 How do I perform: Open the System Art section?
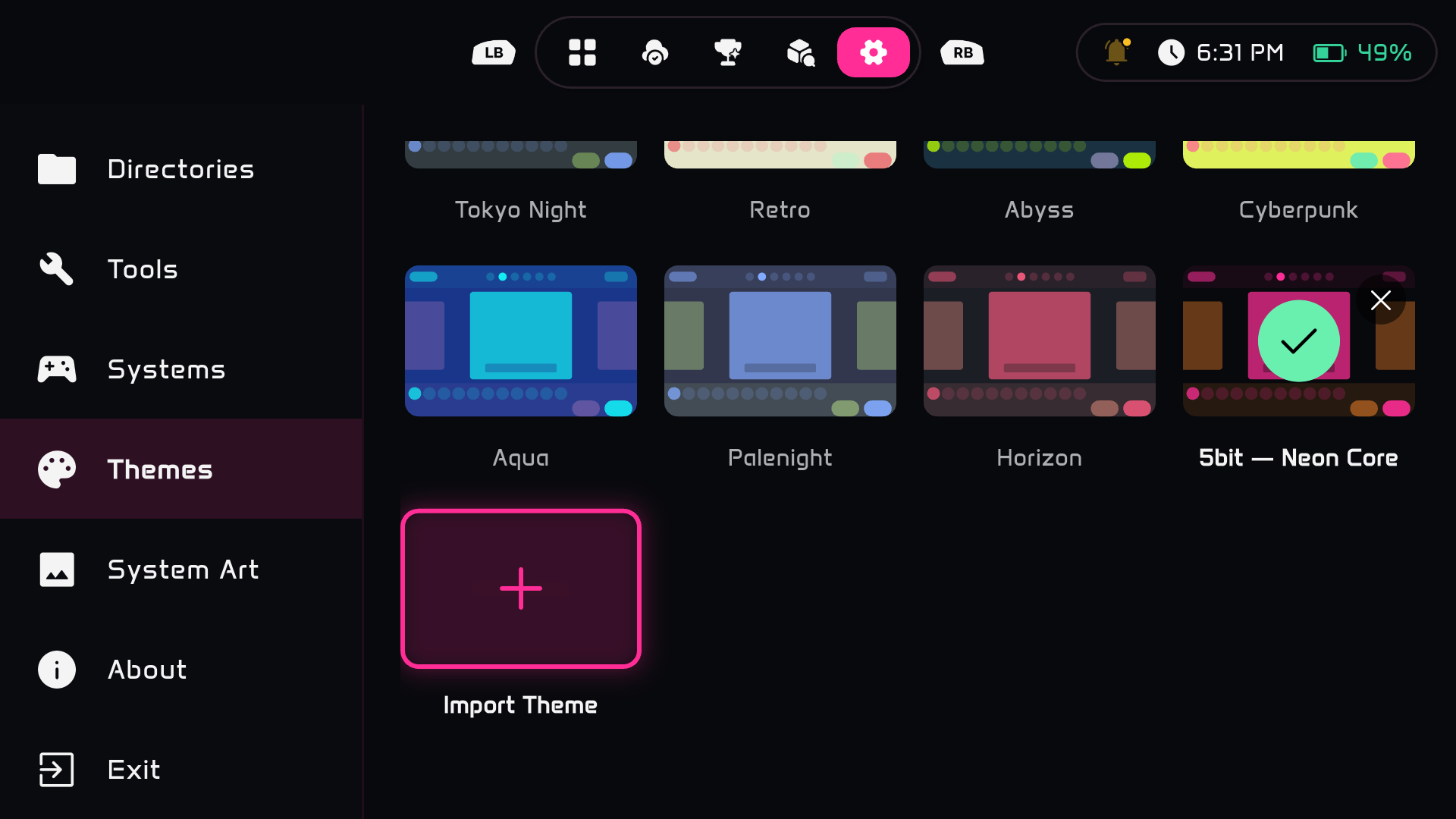[181, 569]
